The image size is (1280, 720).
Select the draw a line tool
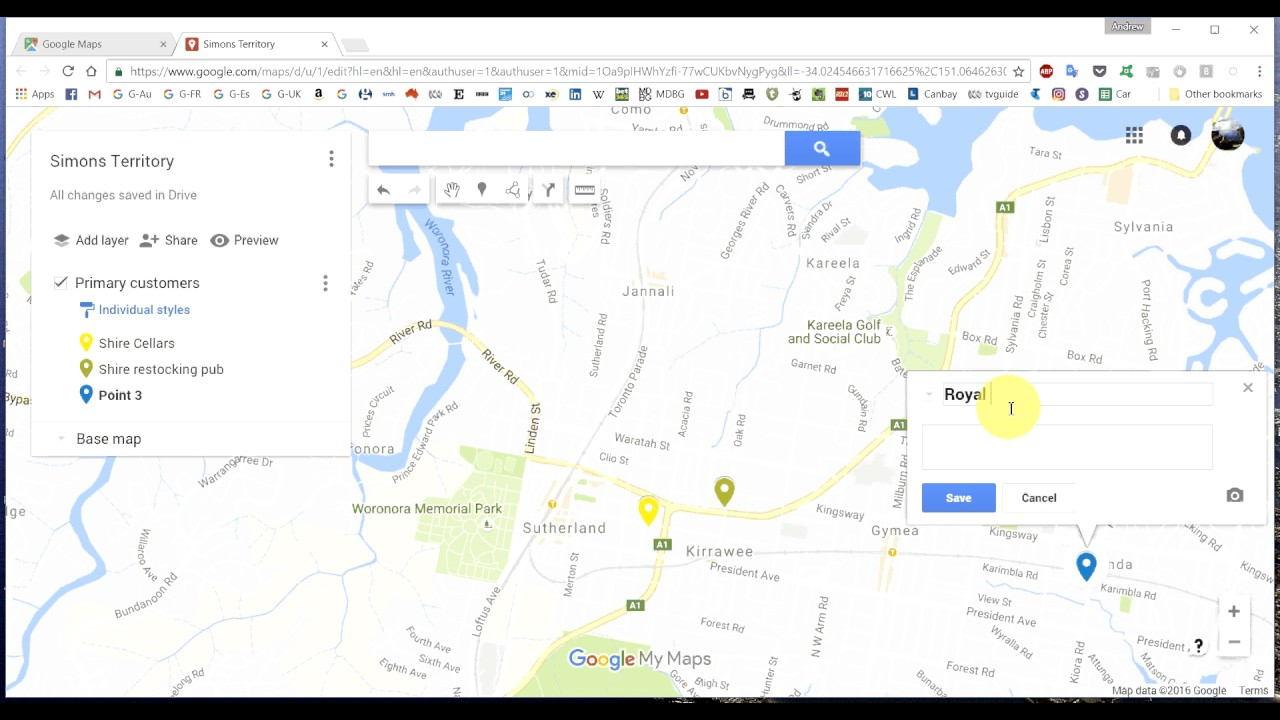click(513, 190)
